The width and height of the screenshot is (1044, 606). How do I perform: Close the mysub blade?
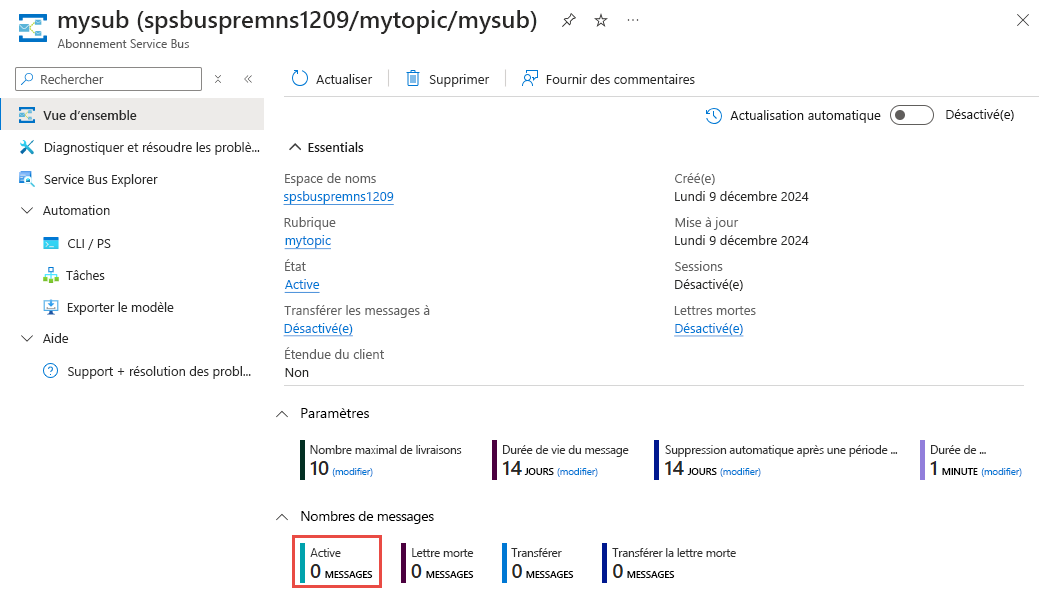1023,21
